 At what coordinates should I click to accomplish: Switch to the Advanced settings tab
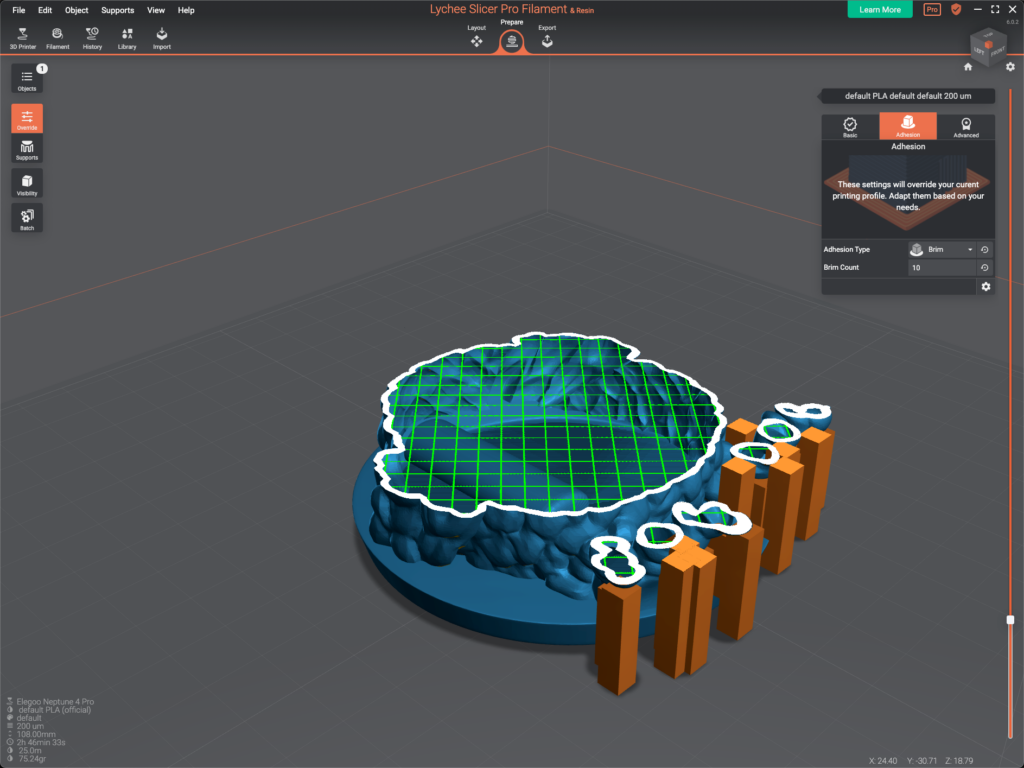coord(965,126)
